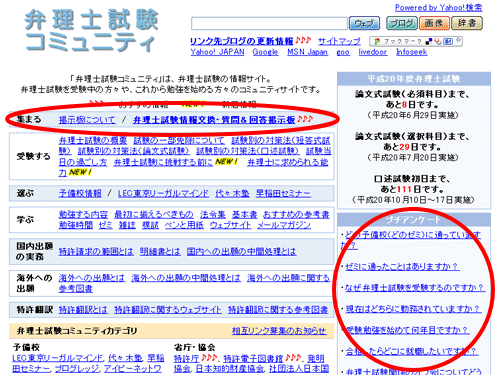The height and width of the screenshot is (375, 500).
Task: Click the ウェブ search button
Action: pyautogui.click(x=364, y=23)
